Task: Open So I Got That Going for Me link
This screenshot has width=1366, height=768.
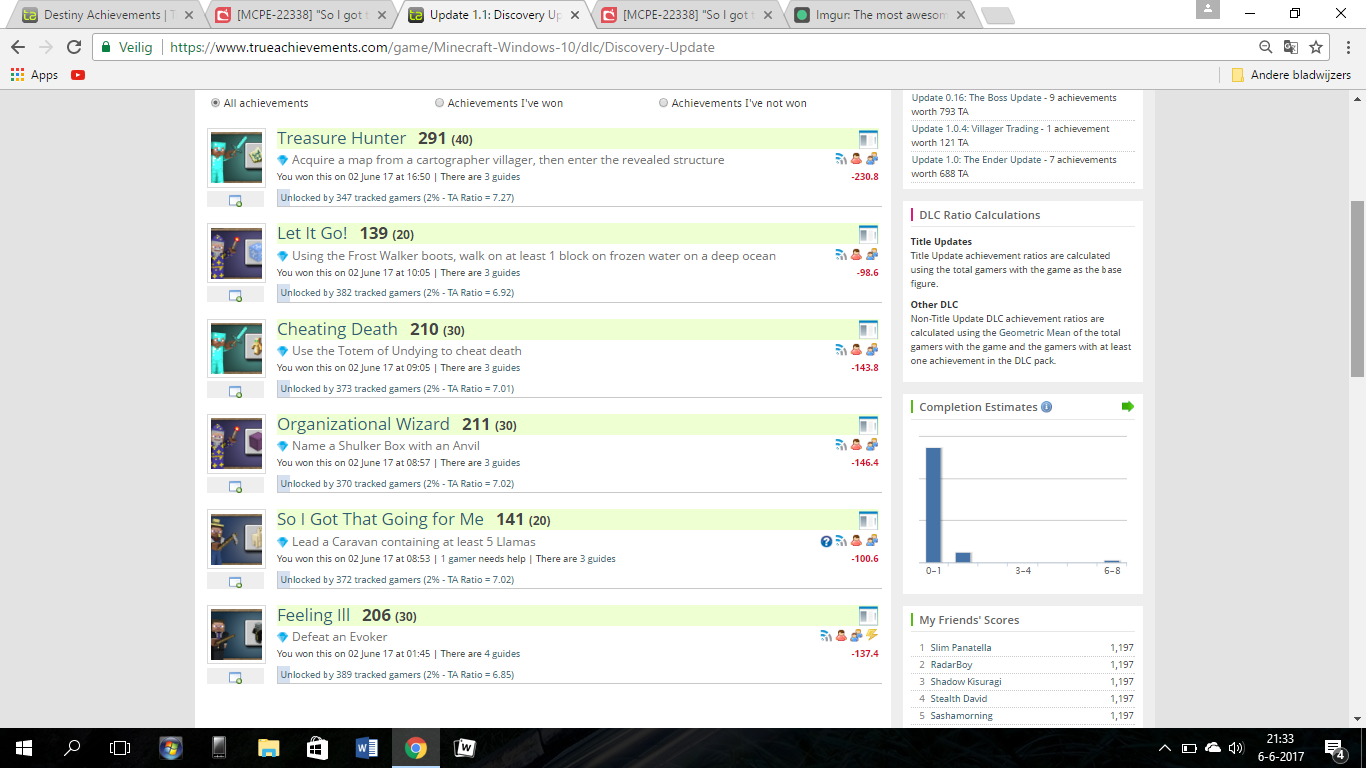Action: tap(380, 519)
